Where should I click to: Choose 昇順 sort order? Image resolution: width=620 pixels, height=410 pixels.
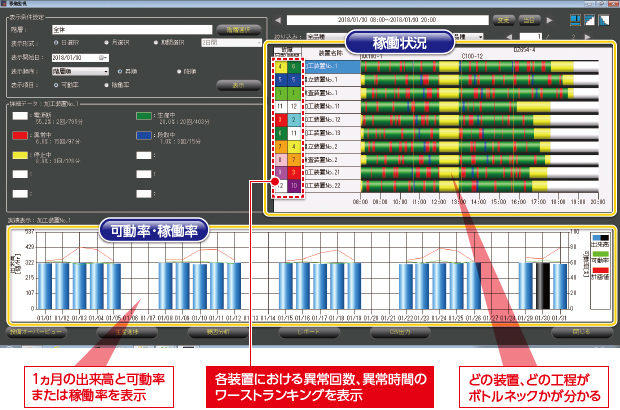click(120, 72)
